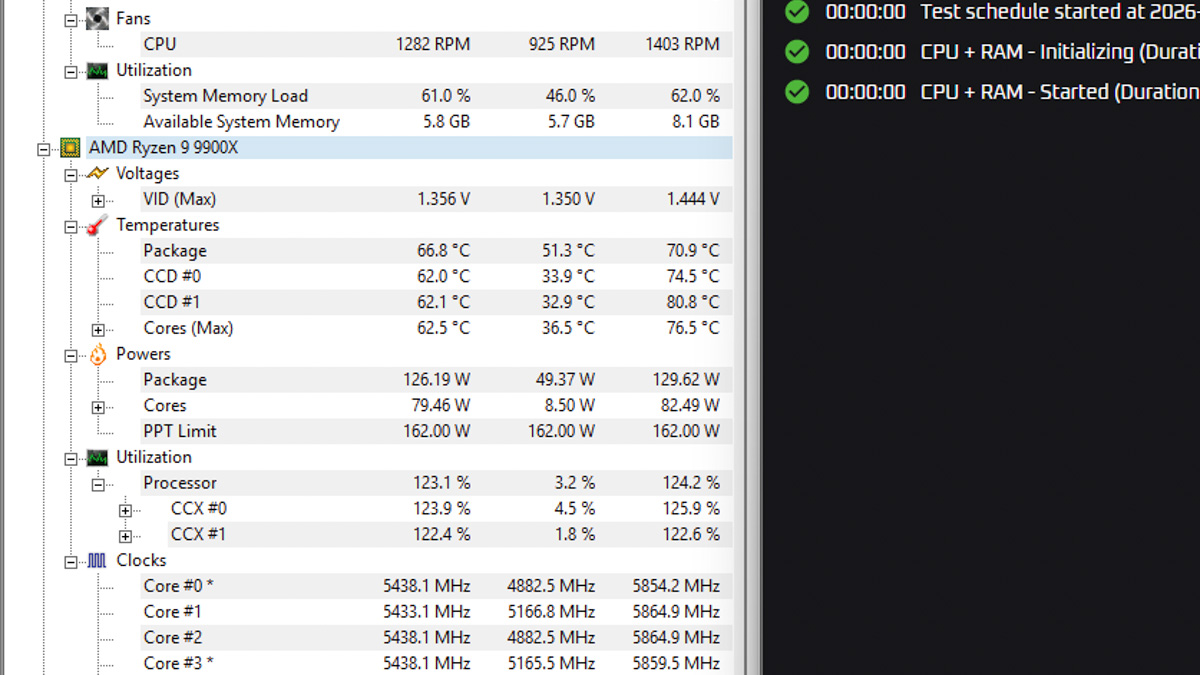Click the 51.3 °C minimum package temperature
Image resolution: width=1200 pixels, height=675 pixels.
570,251
